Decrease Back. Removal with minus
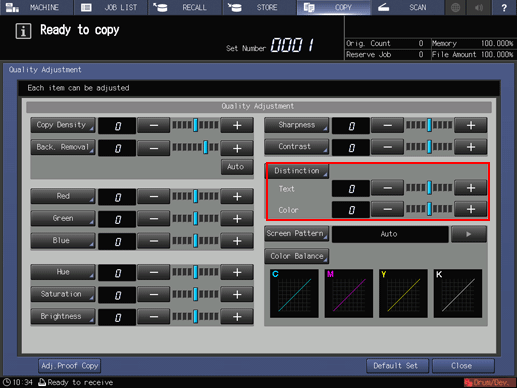This screenshot has height=388, width=517. [154, 148]
